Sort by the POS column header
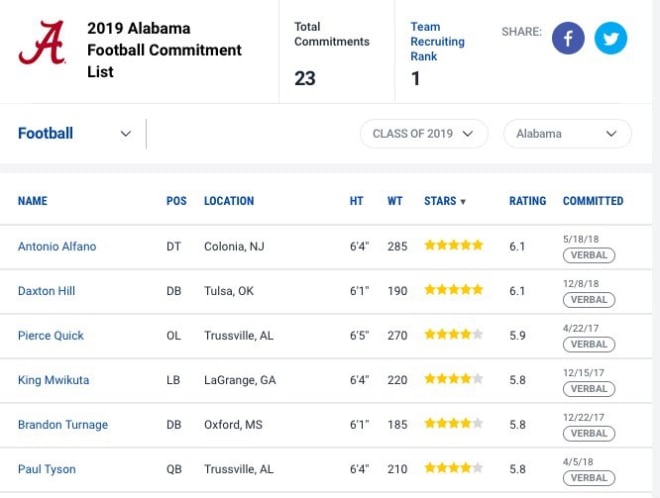The width and height of the screenshot is (660, 498). coord(176,201)
